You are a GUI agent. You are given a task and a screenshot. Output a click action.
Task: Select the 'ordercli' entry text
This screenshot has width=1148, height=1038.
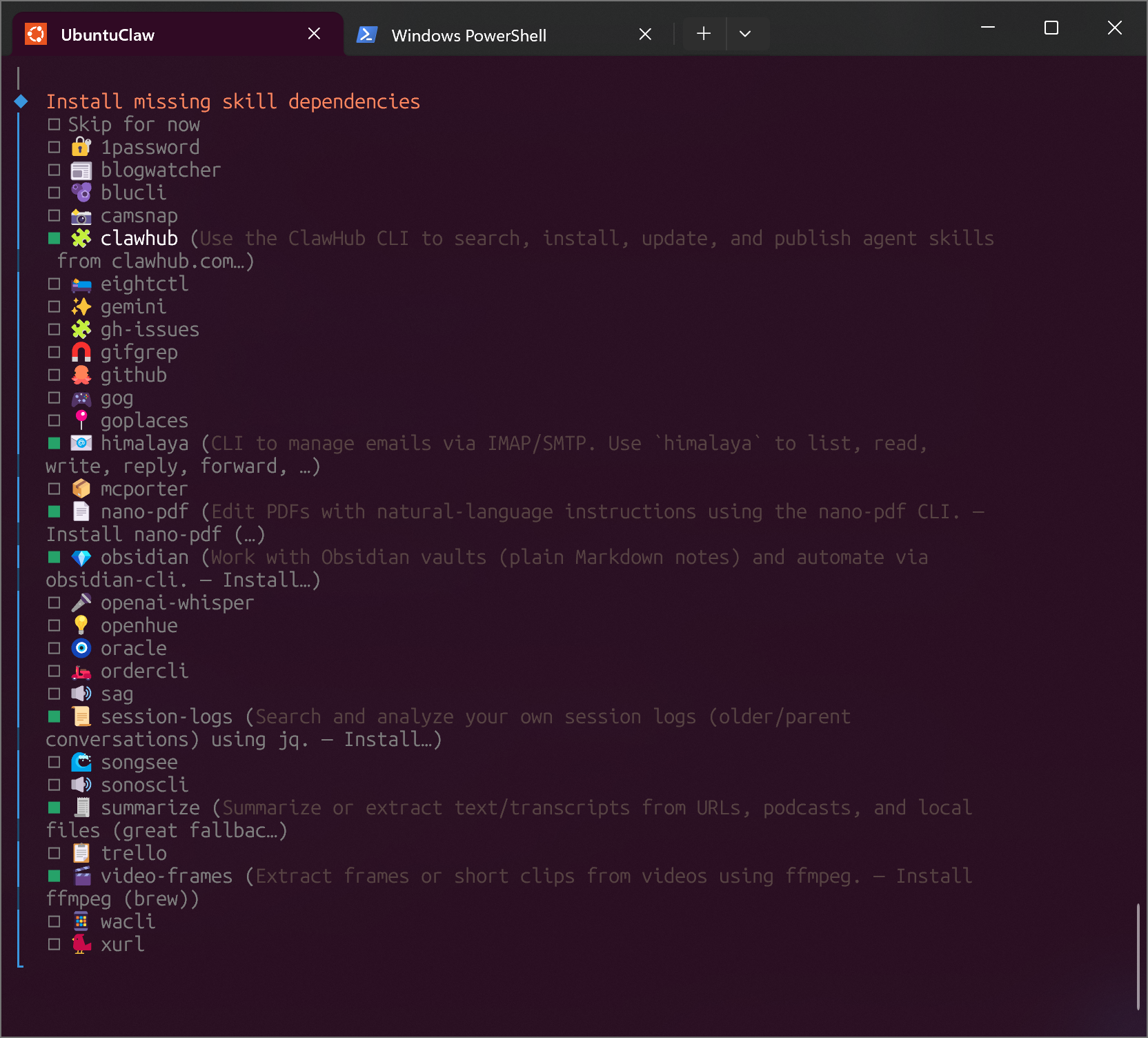coord(144,671)
